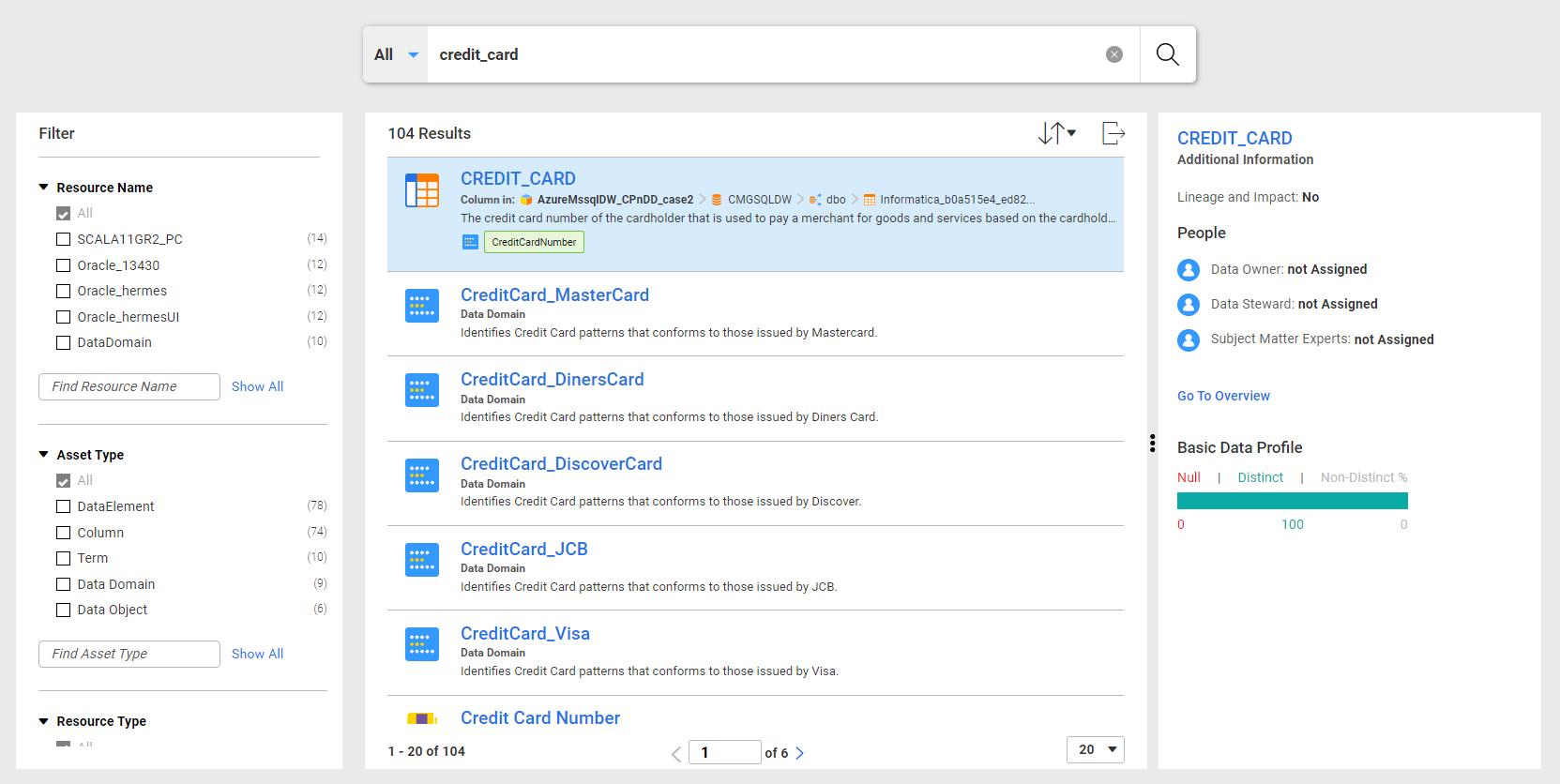
Task: Click the Data Owner person icon
Action: [x=1189, y=270]
